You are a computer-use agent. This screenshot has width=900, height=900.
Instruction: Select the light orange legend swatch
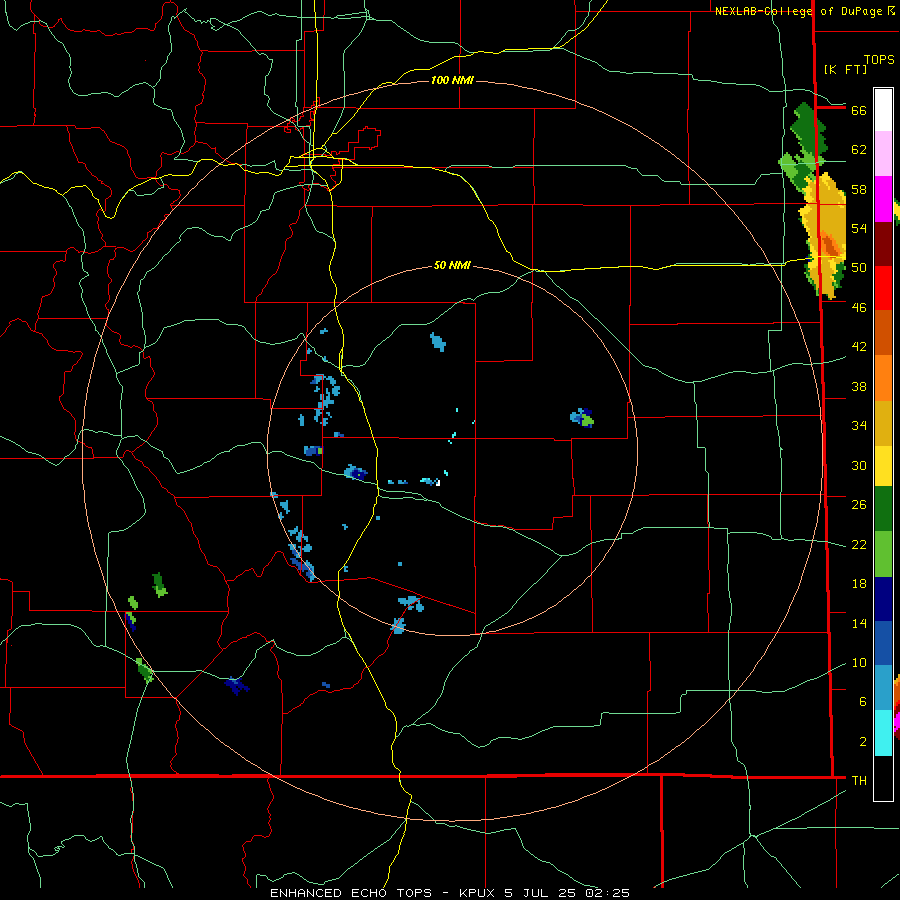coord(883,378)
